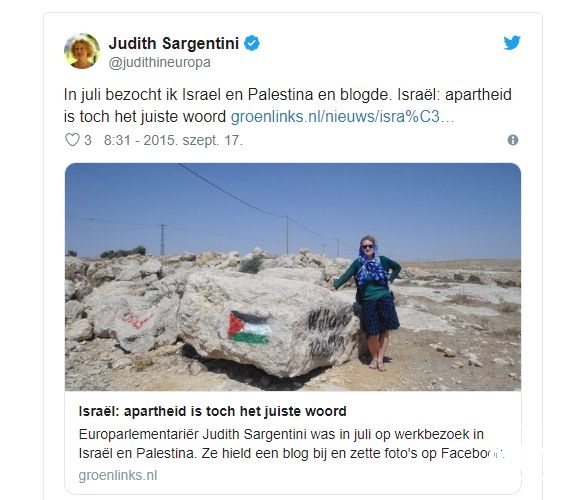Click the card description about Europarlementariër

click(291, 444)
